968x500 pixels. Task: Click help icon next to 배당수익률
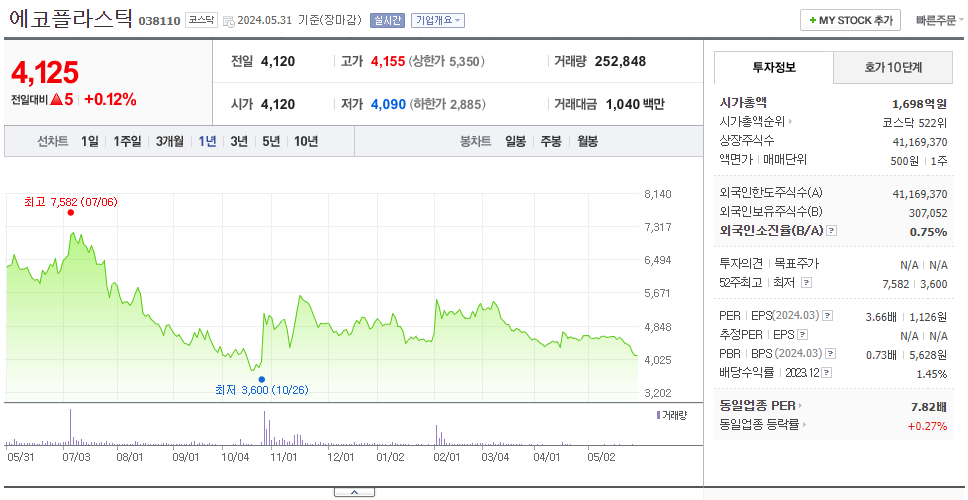pos(827,373)
